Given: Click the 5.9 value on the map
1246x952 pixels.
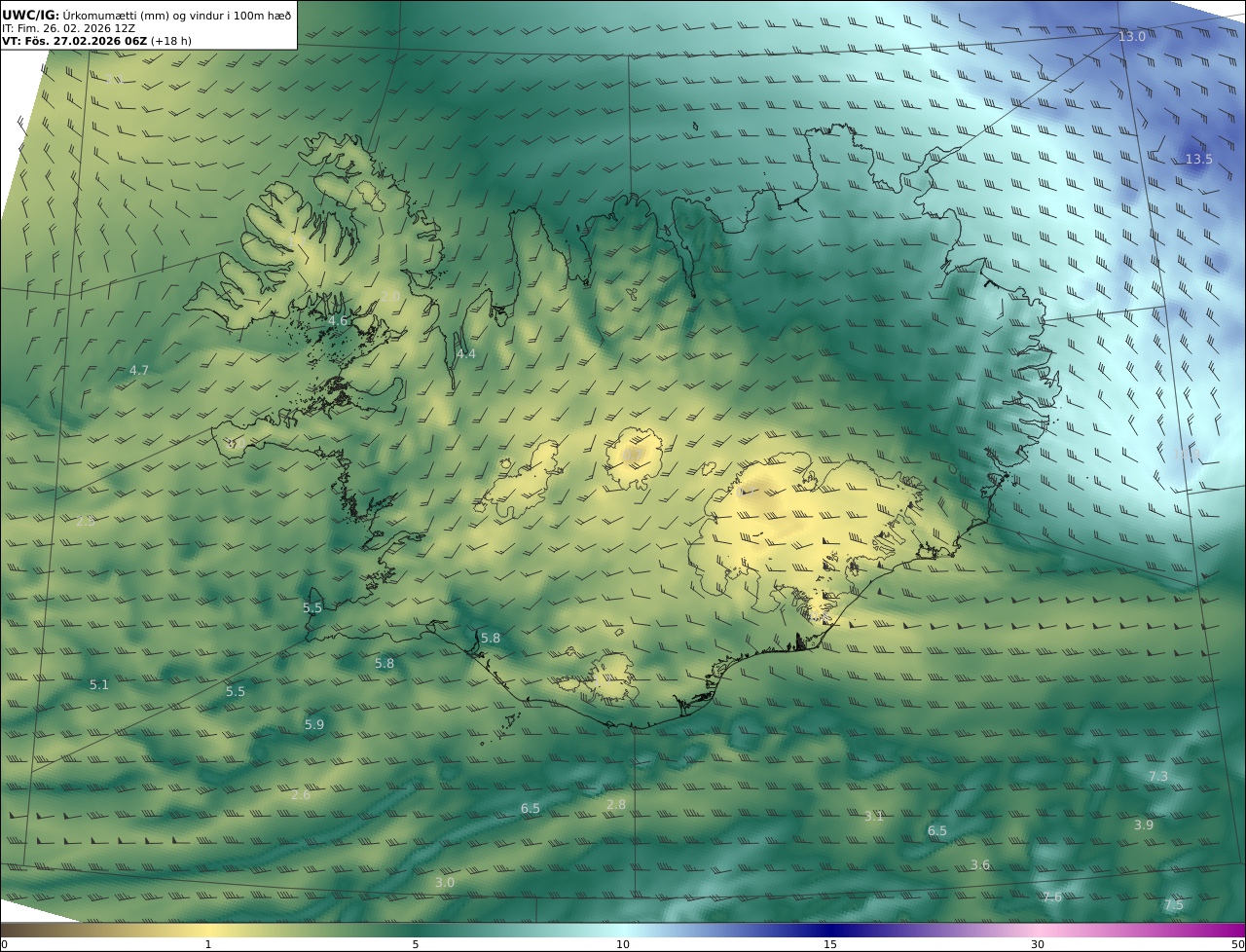Looking at the screenshot, I should [314, 725].
